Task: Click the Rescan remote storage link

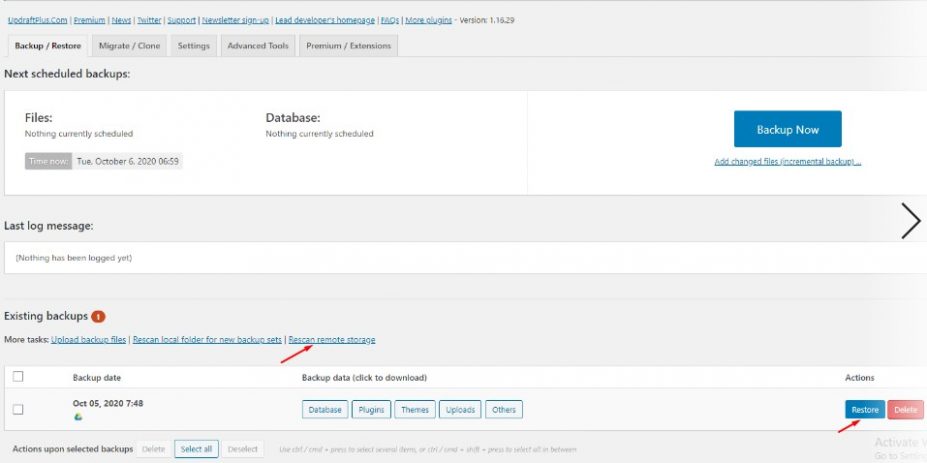Action: tap(332, 340)
